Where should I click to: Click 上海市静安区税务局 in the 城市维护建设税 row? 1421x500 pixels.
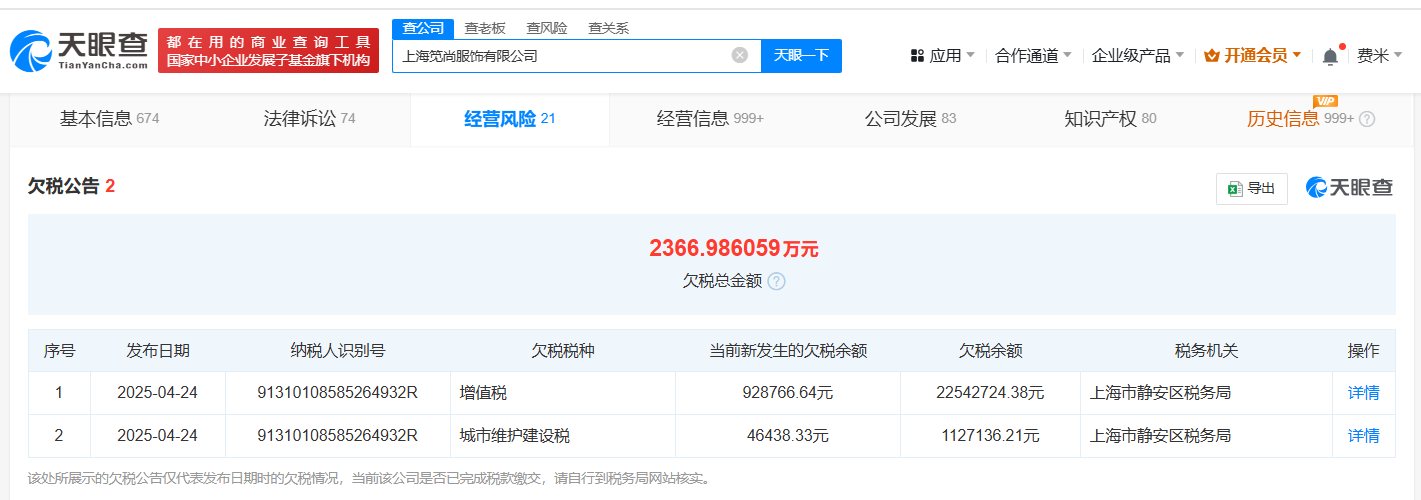[x=1160, y=436]
